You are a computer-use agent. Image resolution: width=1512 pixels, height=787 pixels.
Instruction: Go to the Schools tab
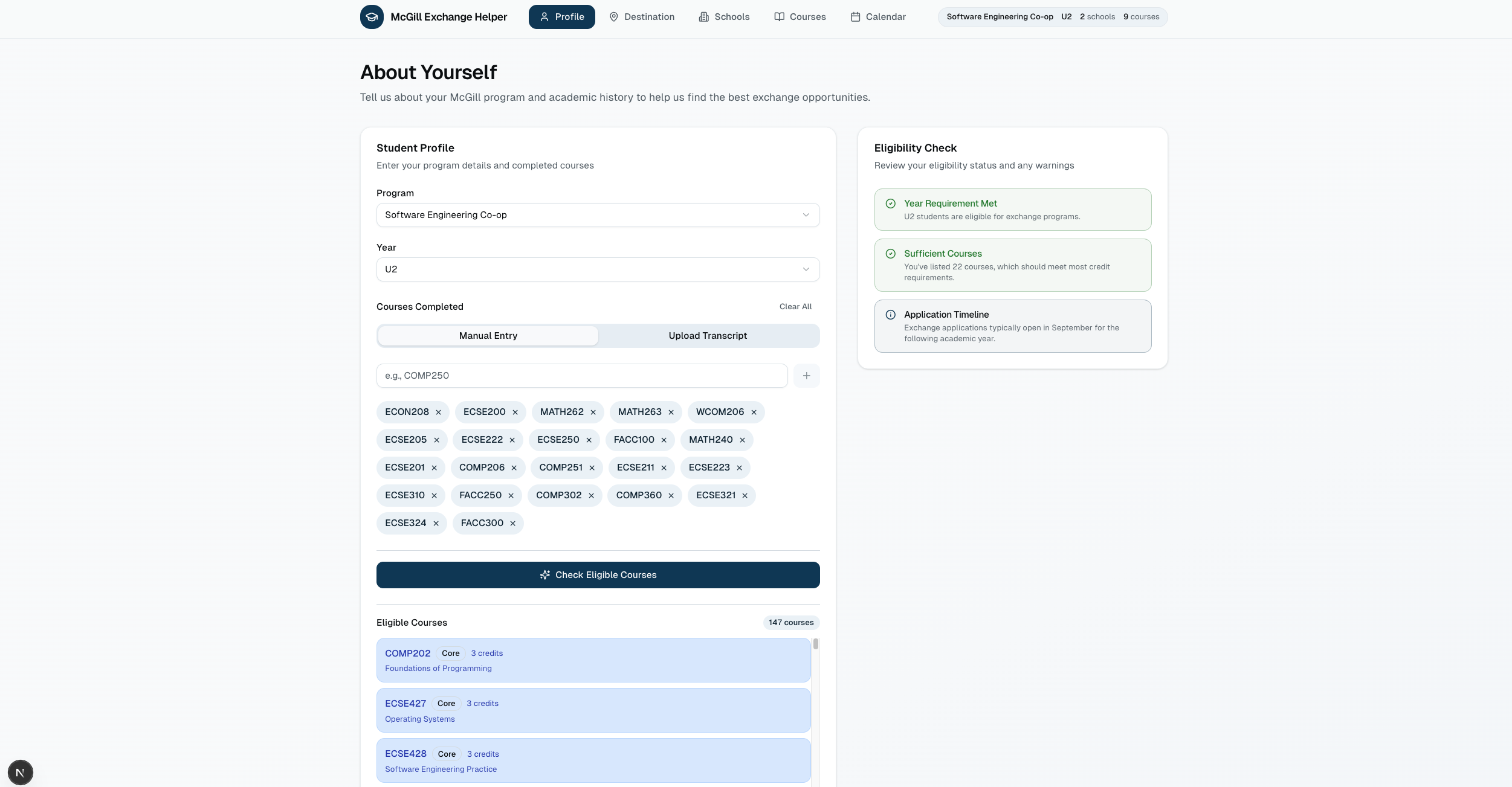pos(724,17)
